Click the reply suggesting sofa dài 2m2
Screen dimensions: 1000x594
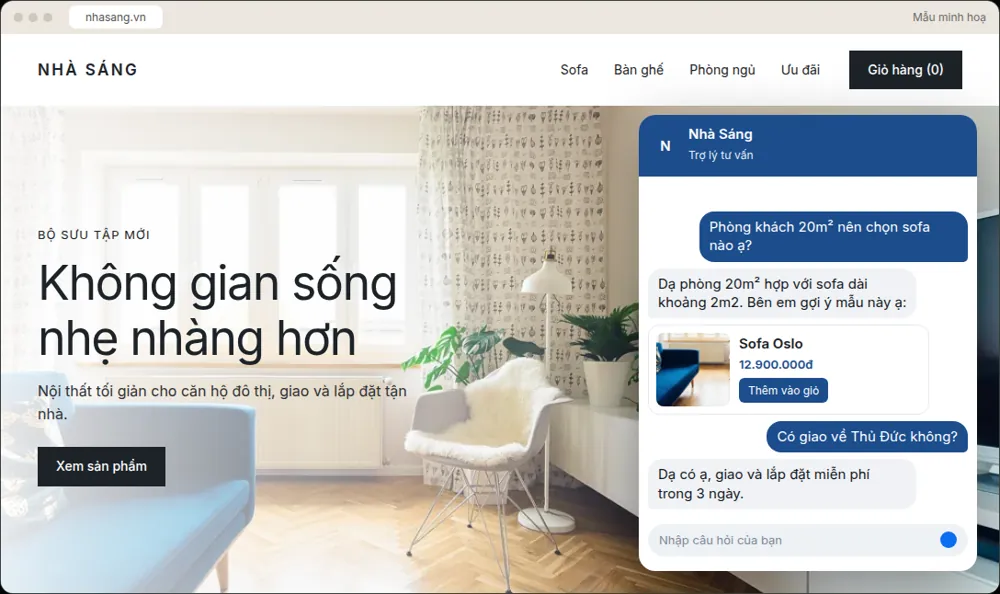782,293
